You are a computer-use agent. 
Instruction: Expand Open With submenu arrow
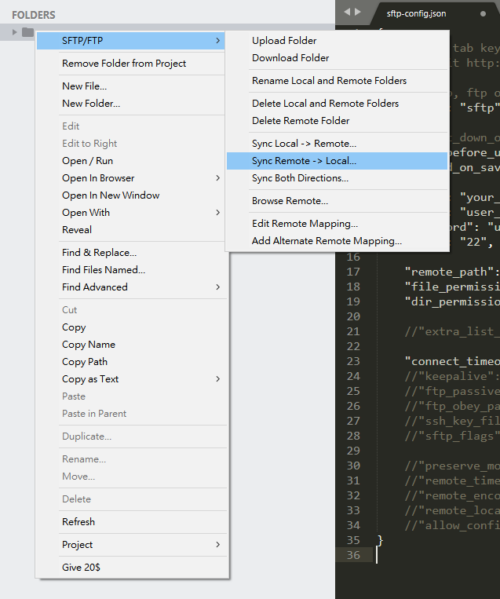pyautogui.click(x=218, y=212)
